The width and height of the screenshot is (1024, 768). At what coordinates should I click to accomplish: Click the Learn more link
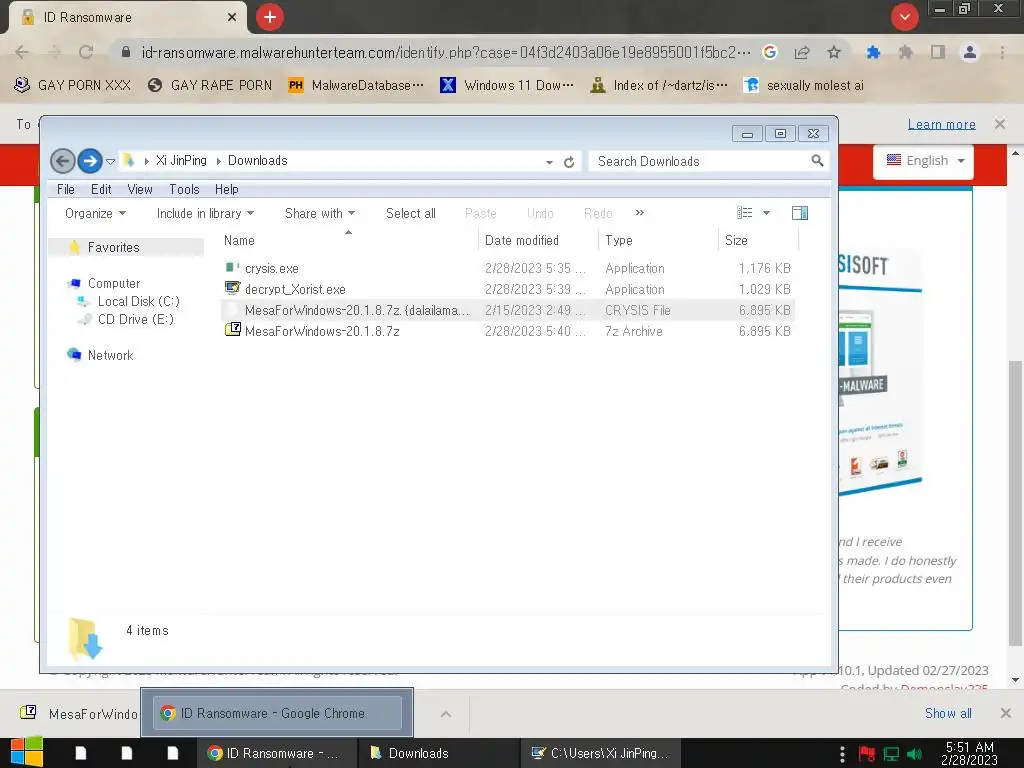[941, 124]
